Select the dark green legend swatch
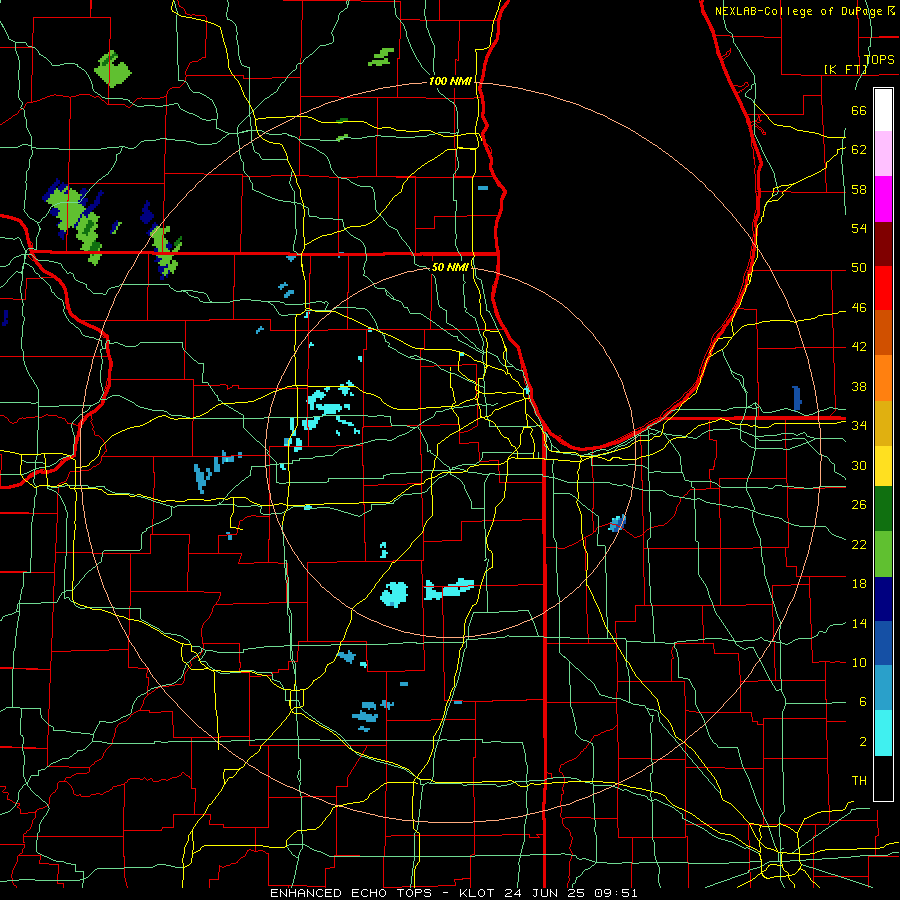The width and height of the screenshot is (900, 900). [x=883, y=509]
